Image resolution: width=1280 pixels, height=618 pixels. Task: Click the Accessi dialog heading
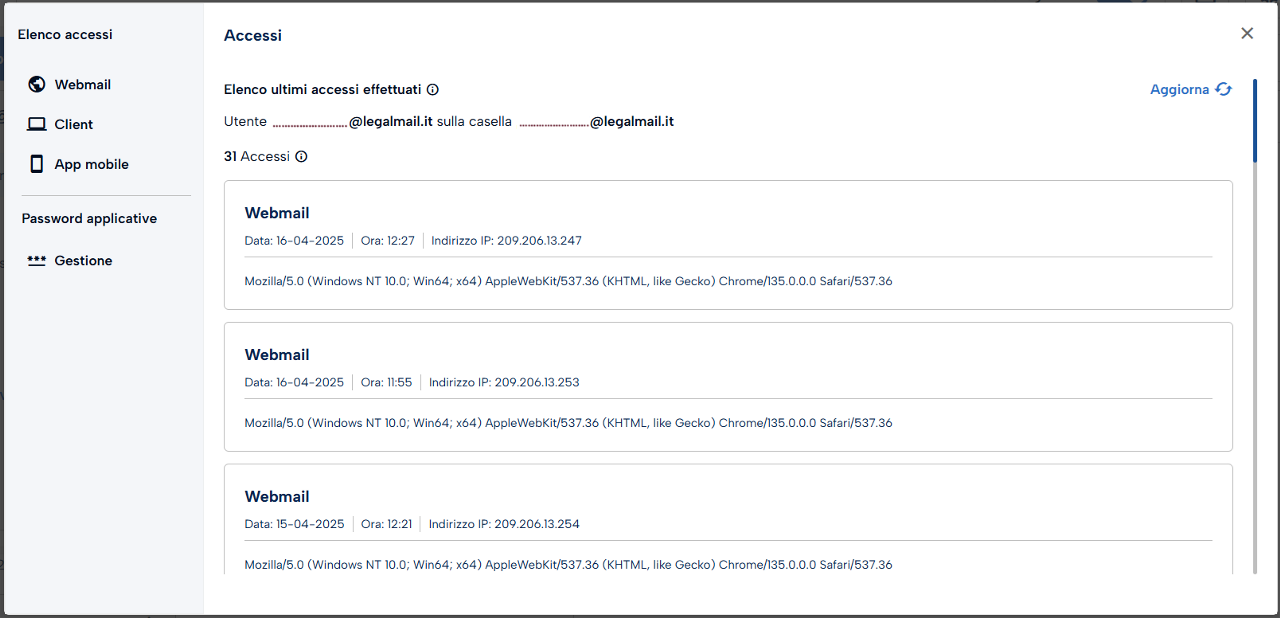click(x=253, y=35)
